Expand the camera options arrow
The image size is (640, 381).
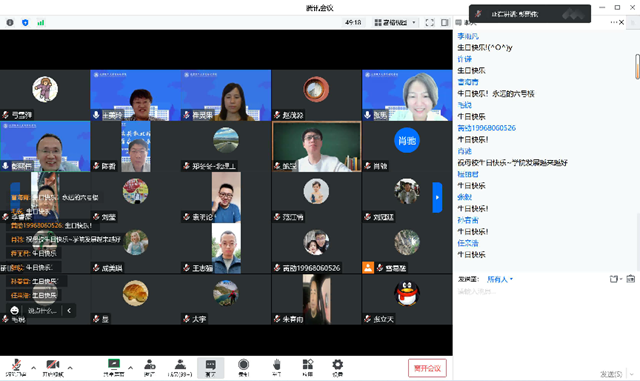click(x=70, y=368)
